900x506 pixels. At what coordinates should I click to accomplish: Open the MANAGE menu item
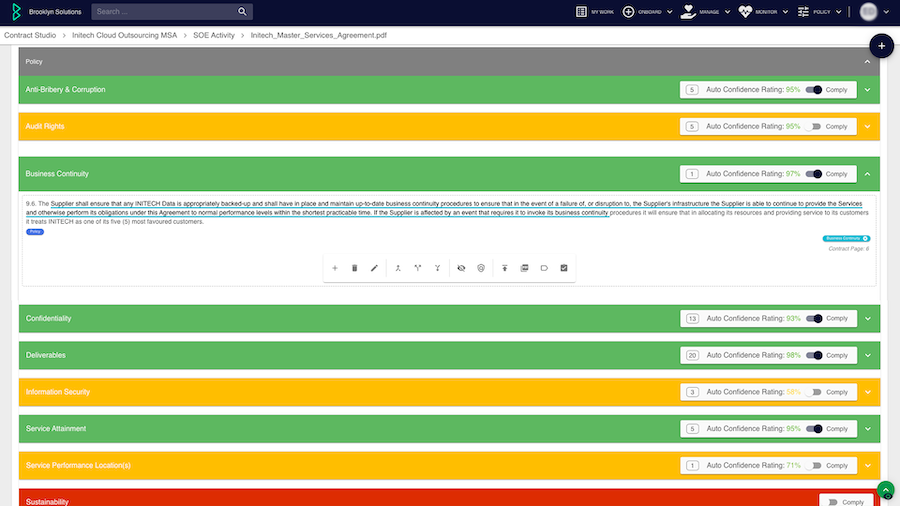point(709,11)
